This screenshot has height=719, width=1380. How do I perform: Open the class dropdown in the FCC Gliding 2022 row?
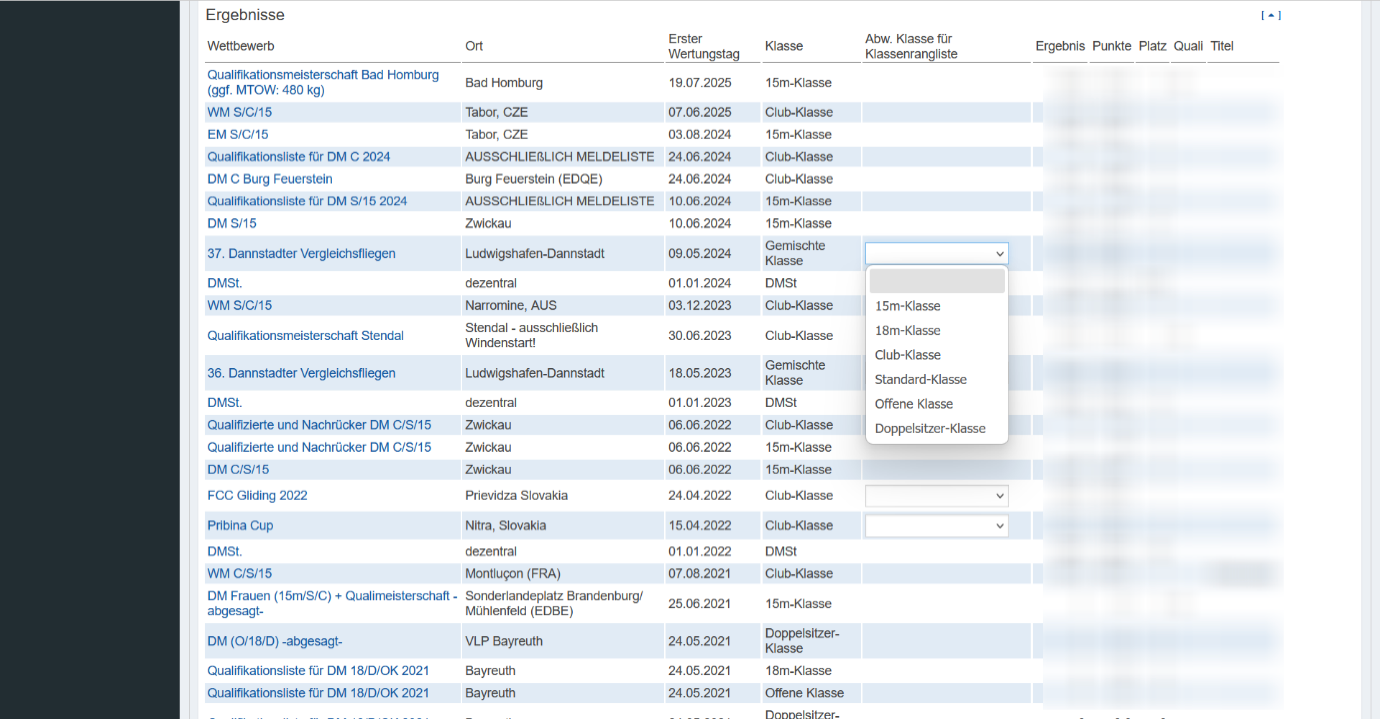click(x=936, y=496)
